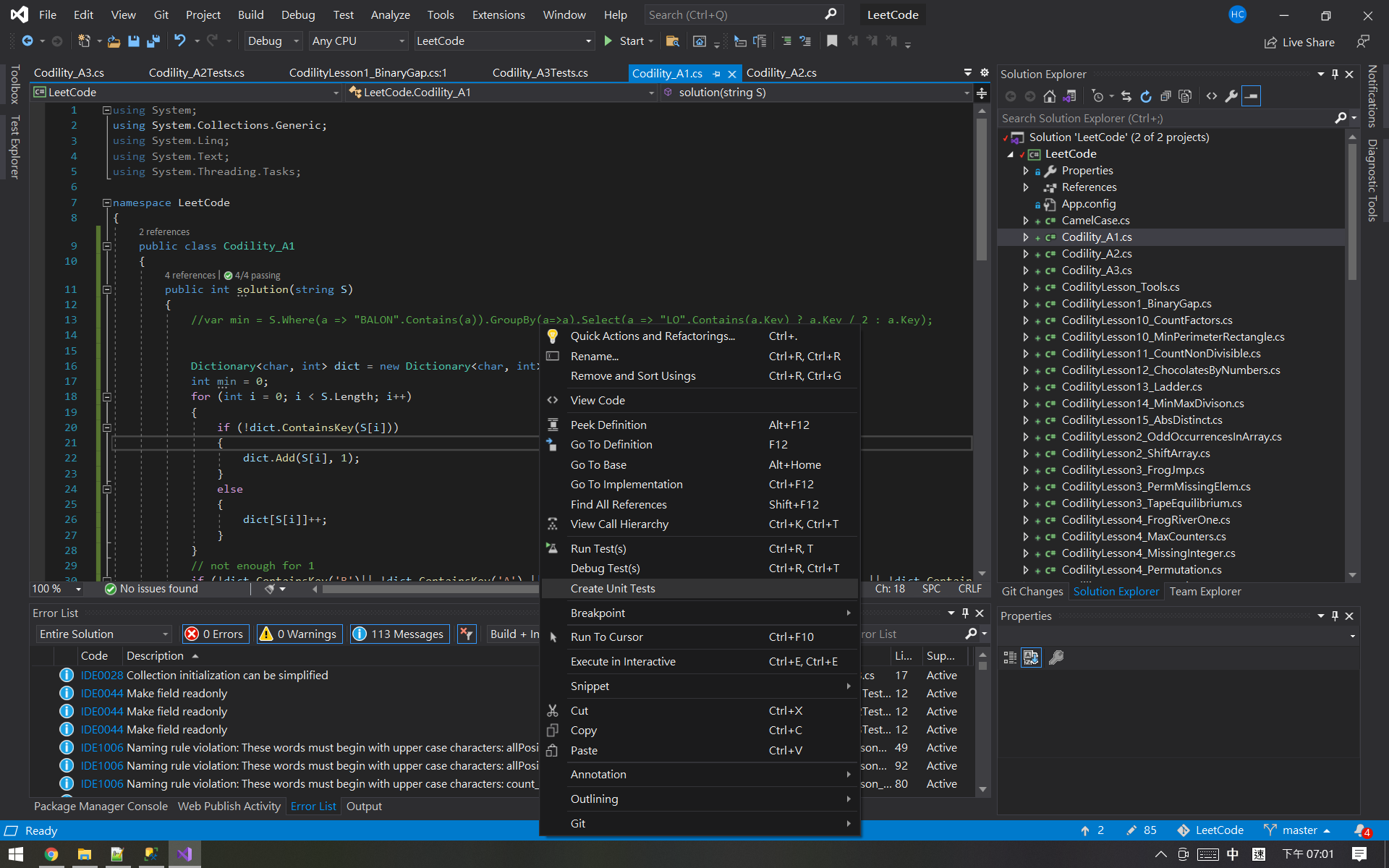This screenshot has height=868, width=1389.
Task: Open the Entire Solution scope dropdown
Action: click(103, 634)
